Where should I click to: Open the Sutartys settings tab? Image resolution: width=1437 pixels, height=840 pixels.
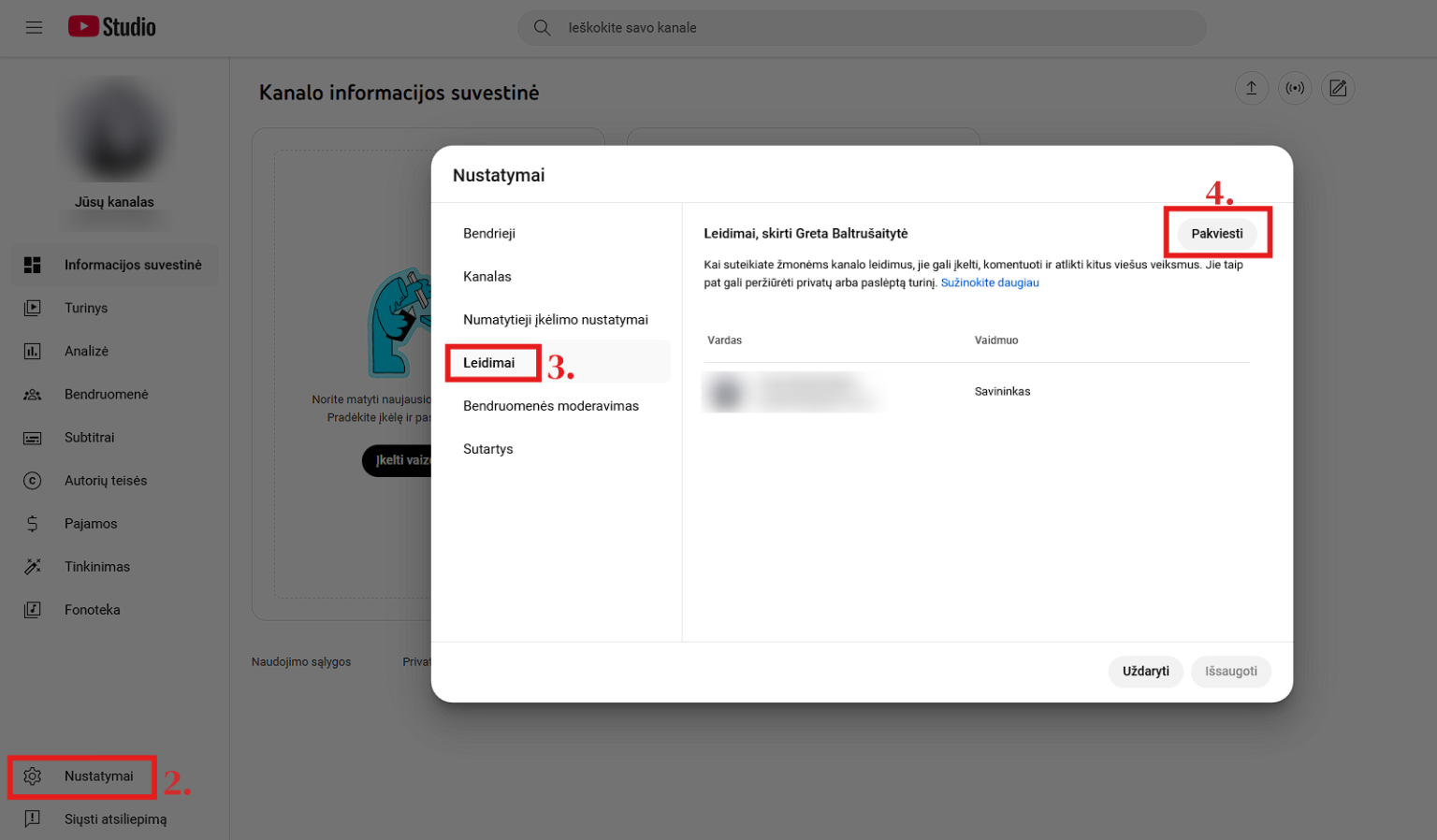click(x=487, y=448)
